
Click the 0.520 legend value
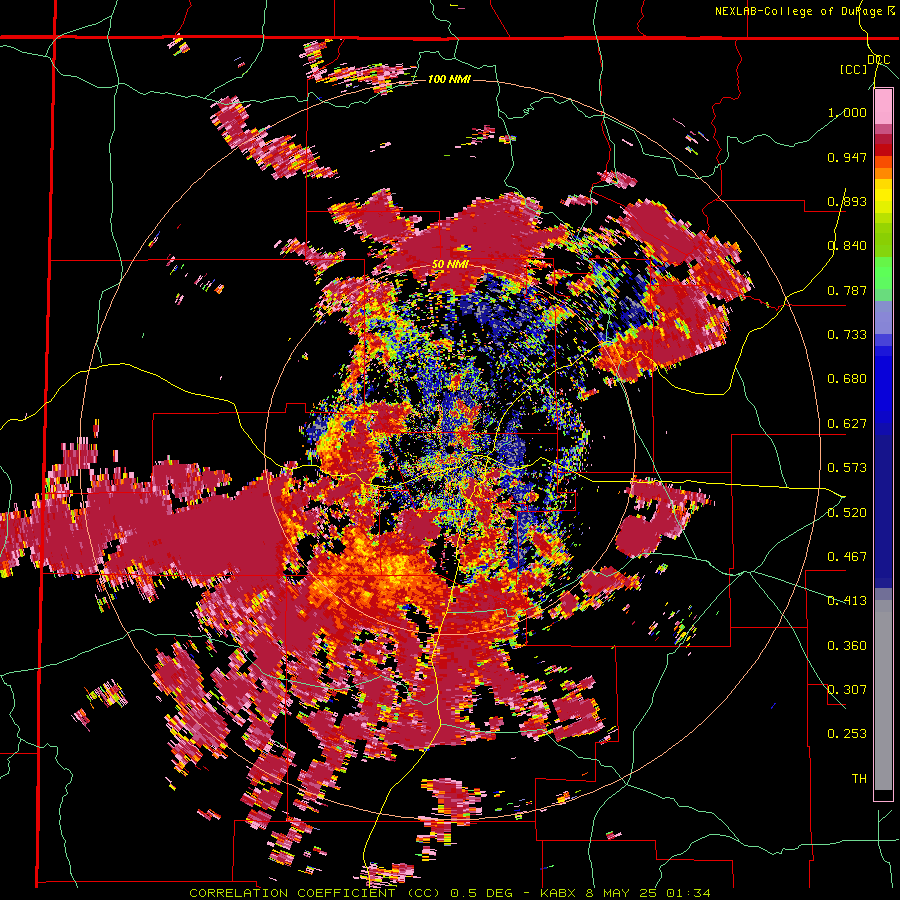pos(847,513)
